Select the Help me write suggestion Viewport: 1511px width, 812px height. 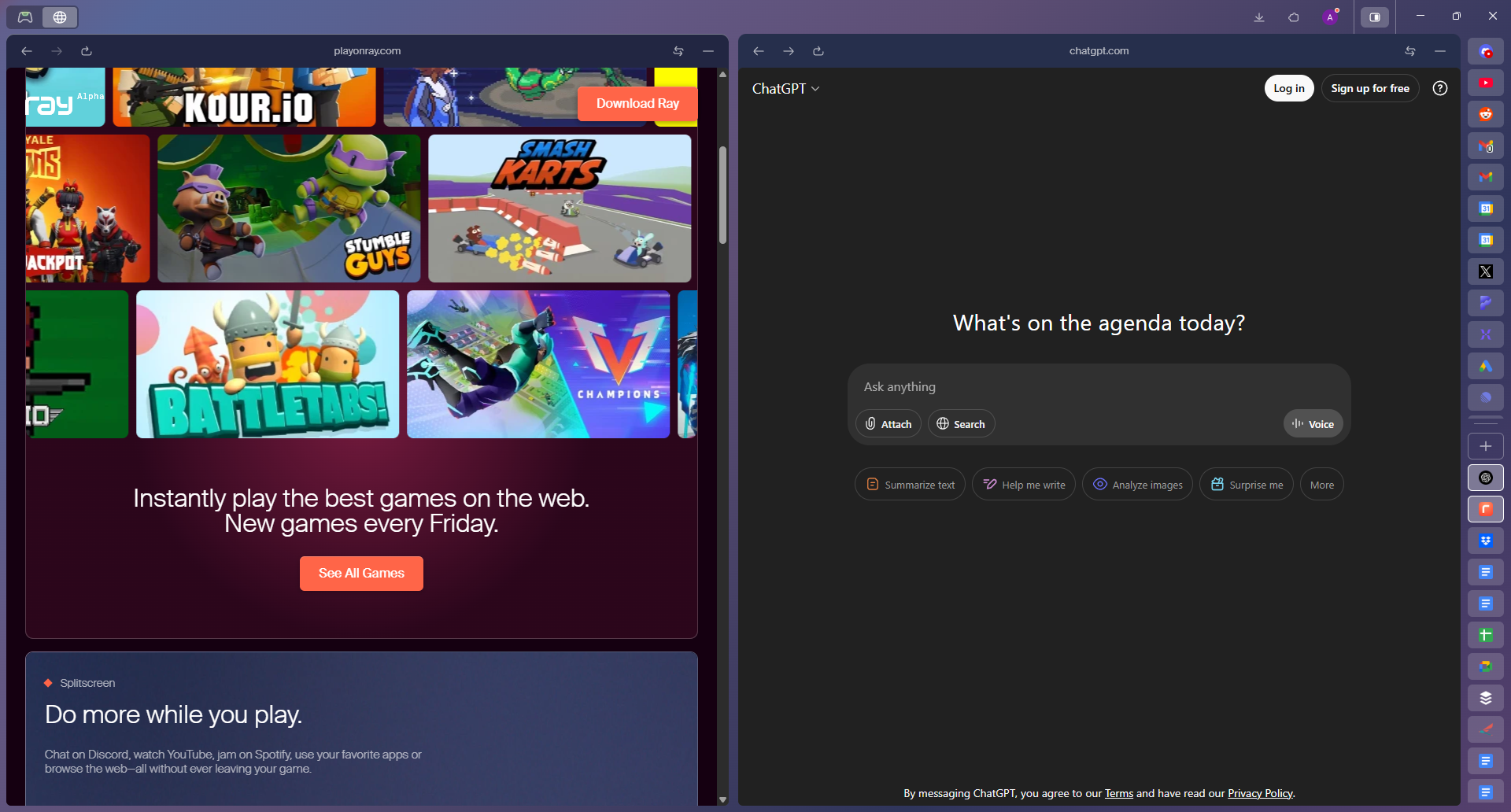[x=1024, y=485]
